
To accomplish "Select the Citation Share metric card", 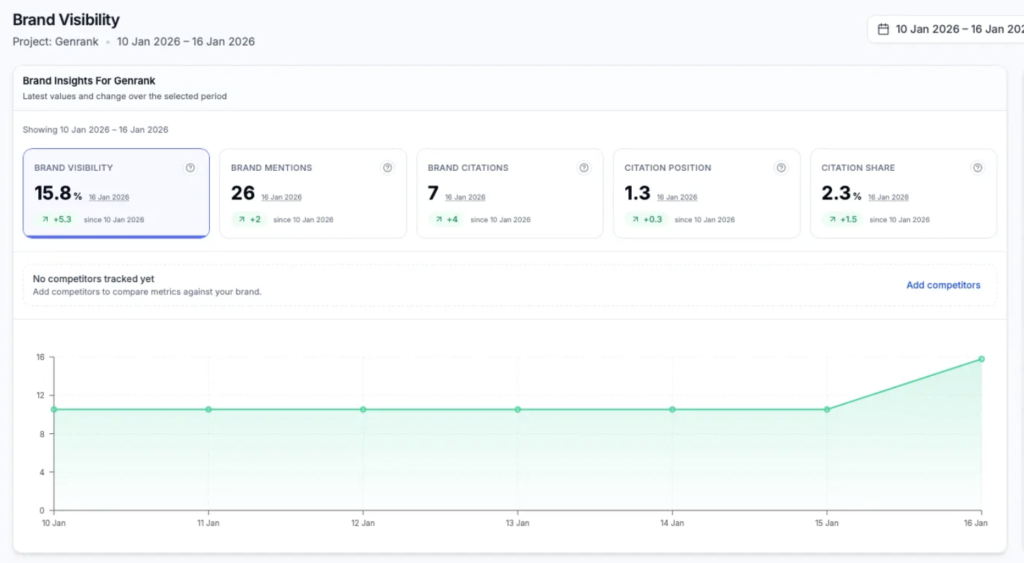I will click(903, 193).
